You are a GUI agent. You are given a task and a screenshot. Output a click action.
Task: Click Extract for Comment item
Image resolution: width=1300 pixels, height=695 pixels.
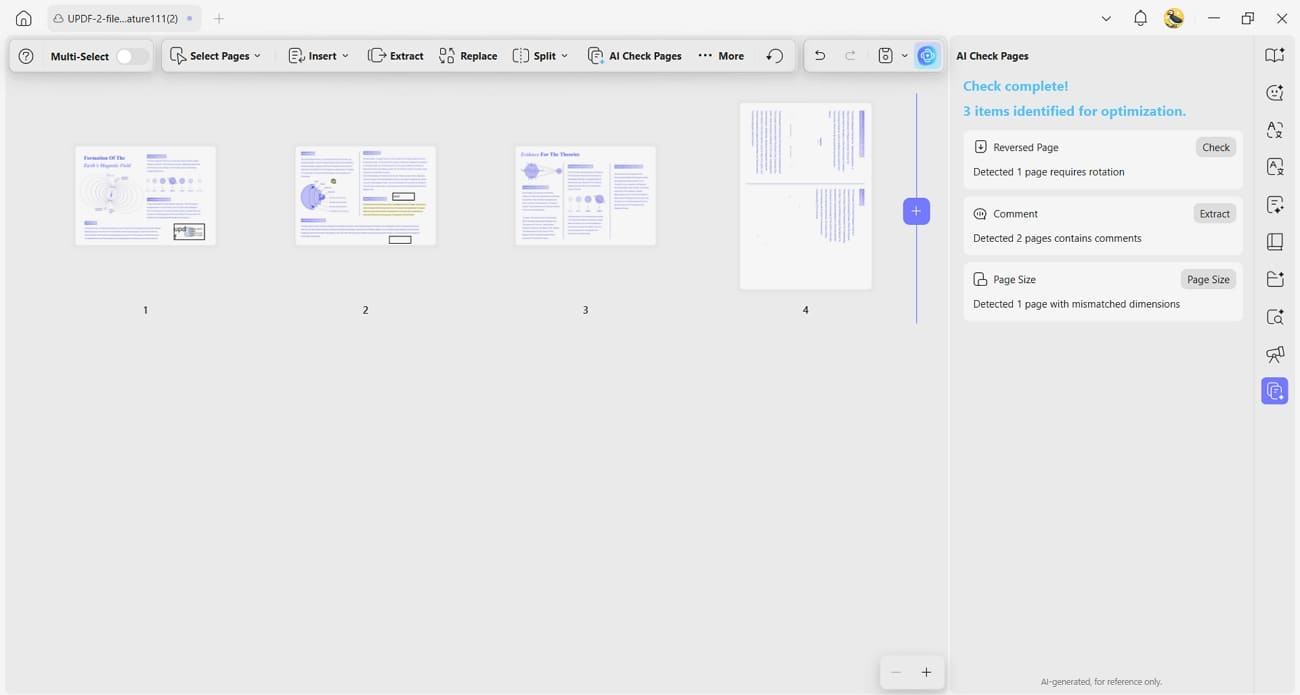1214,214
